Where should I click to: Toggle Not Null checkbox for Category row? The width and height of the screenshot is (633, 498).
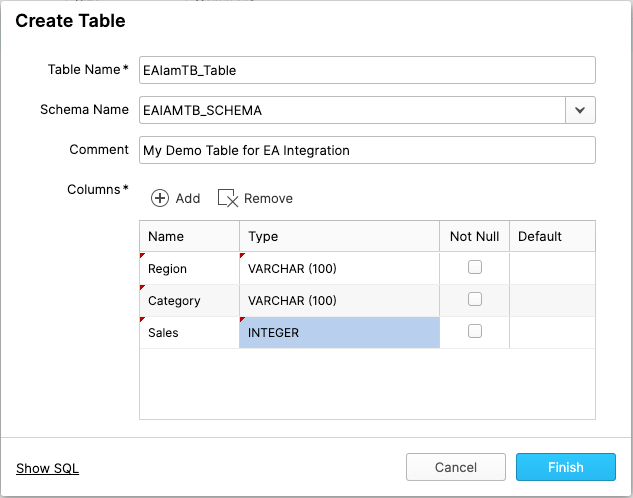[x=475, y=299]
